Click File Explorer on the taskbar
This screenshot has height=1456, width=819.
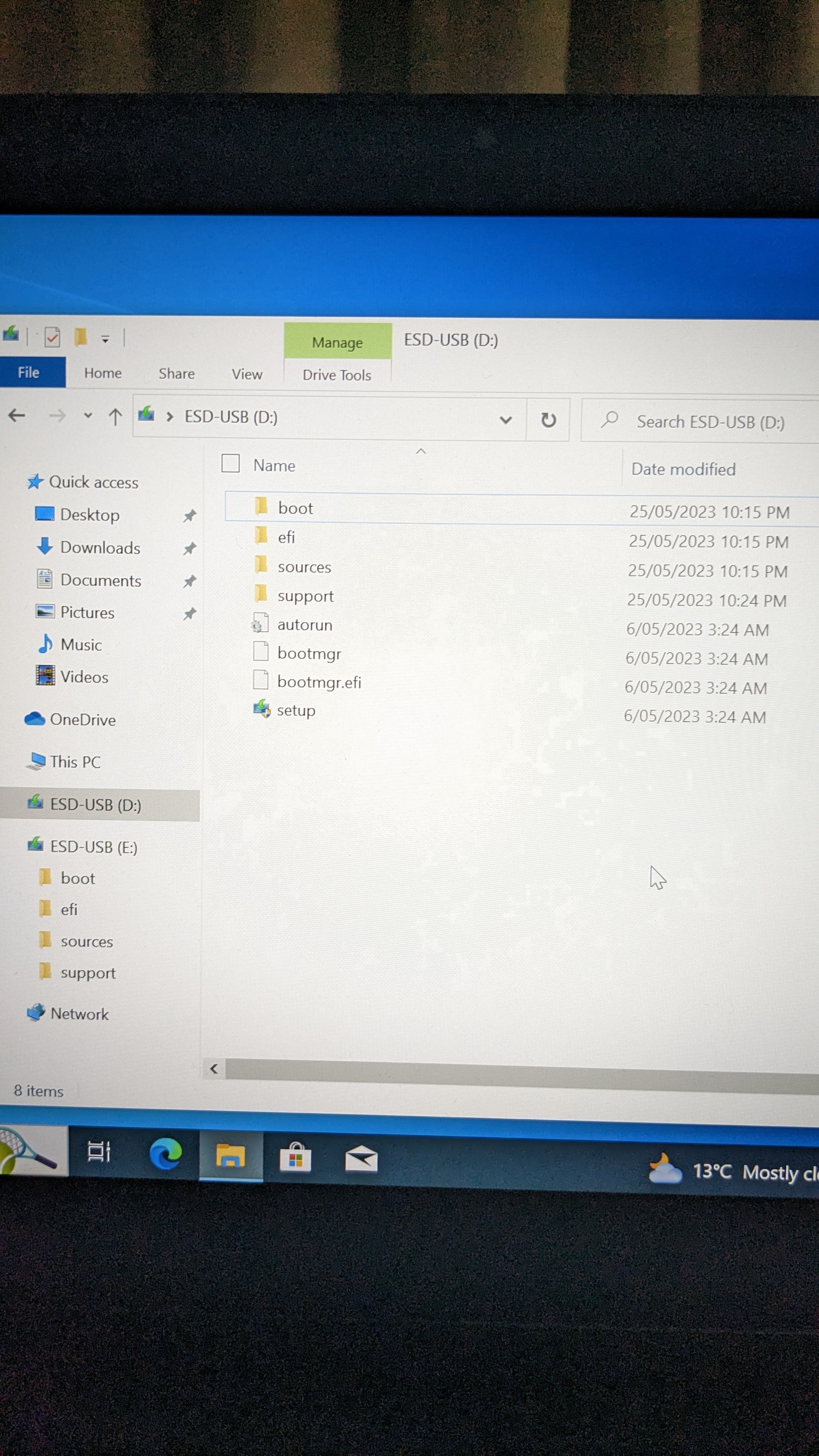coord(231,1156)
